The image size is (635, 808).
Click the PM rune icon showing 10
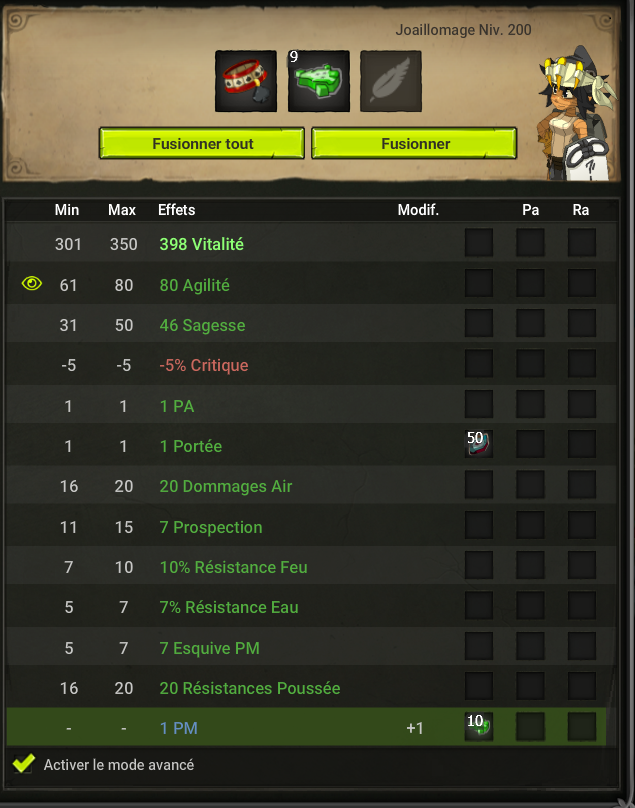(x=479, y=726)
